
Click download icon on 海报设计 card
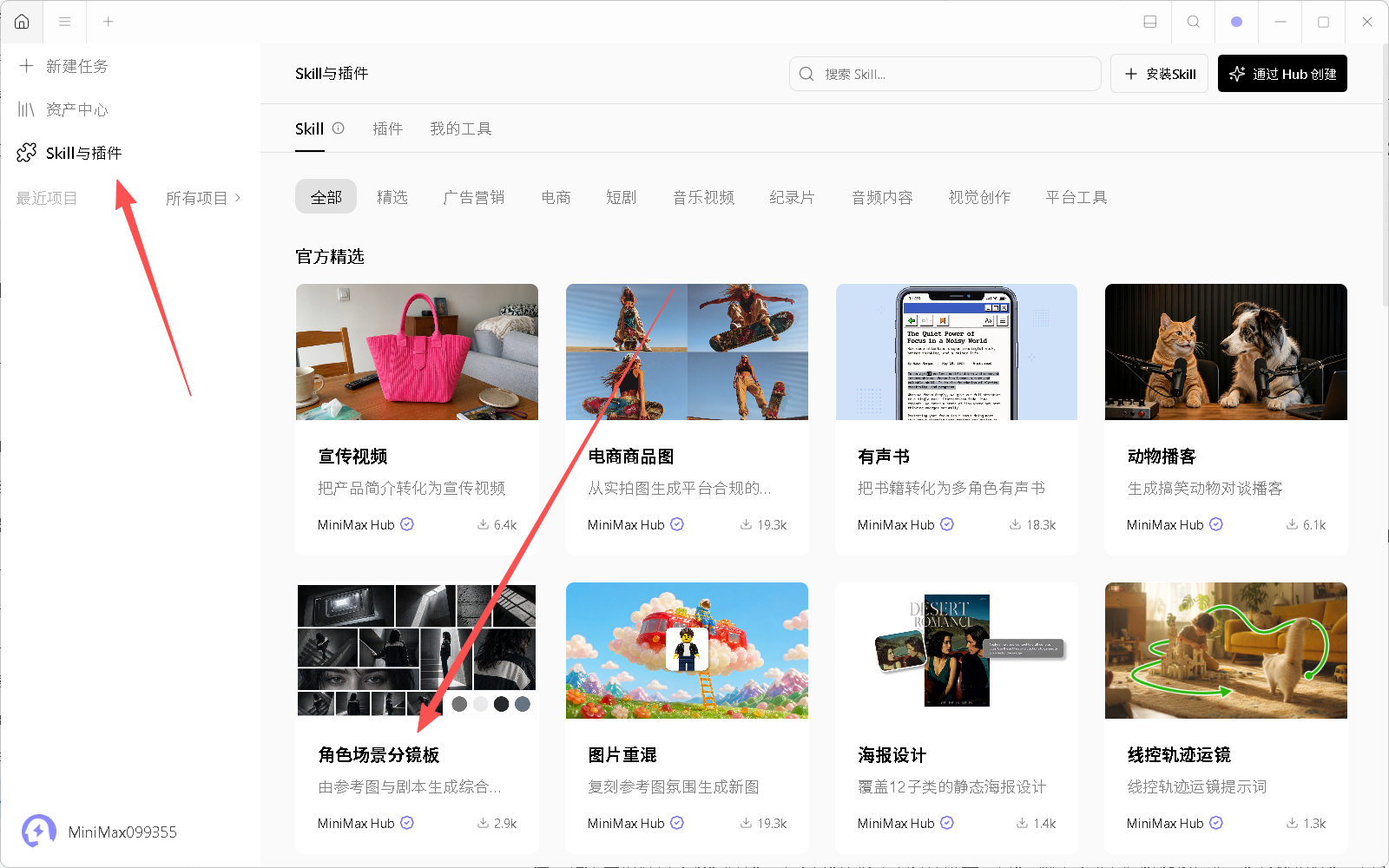(x=1022, y=823)
